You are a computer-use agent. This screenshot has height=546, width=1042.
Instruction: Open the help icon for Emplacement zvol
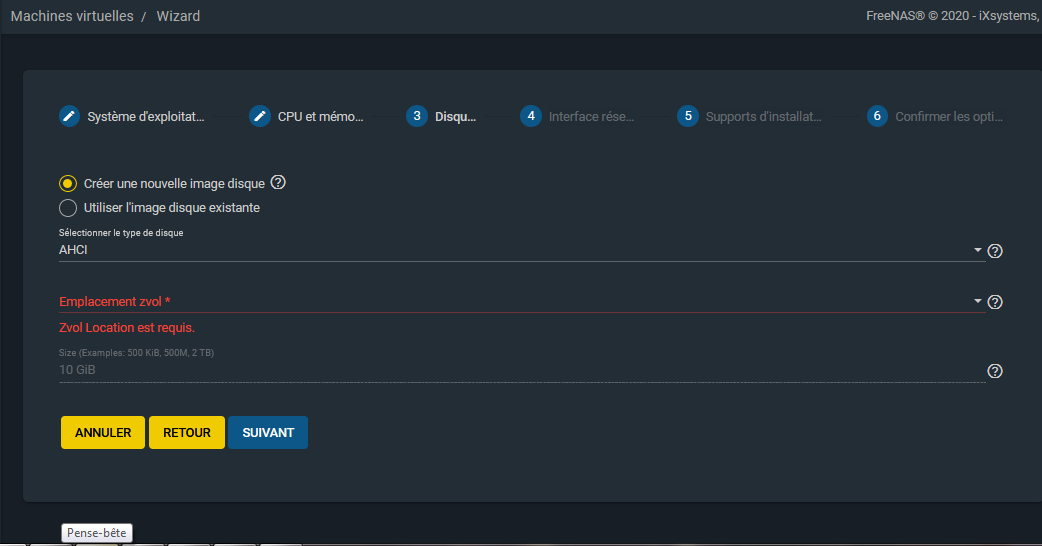[995, 302]
